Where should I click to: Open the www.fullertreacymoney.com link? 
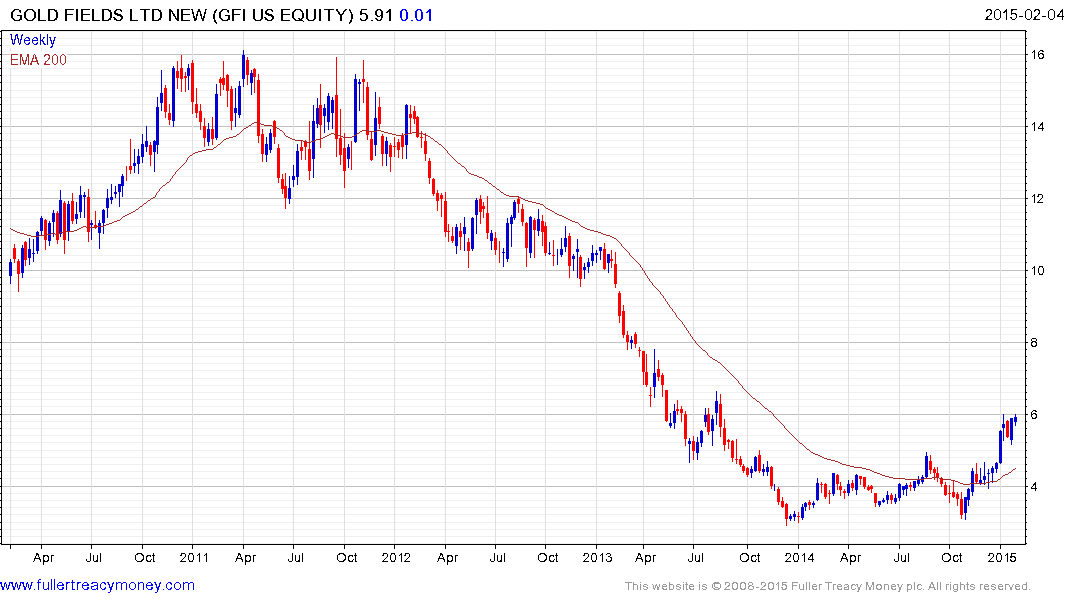(97, 585)
